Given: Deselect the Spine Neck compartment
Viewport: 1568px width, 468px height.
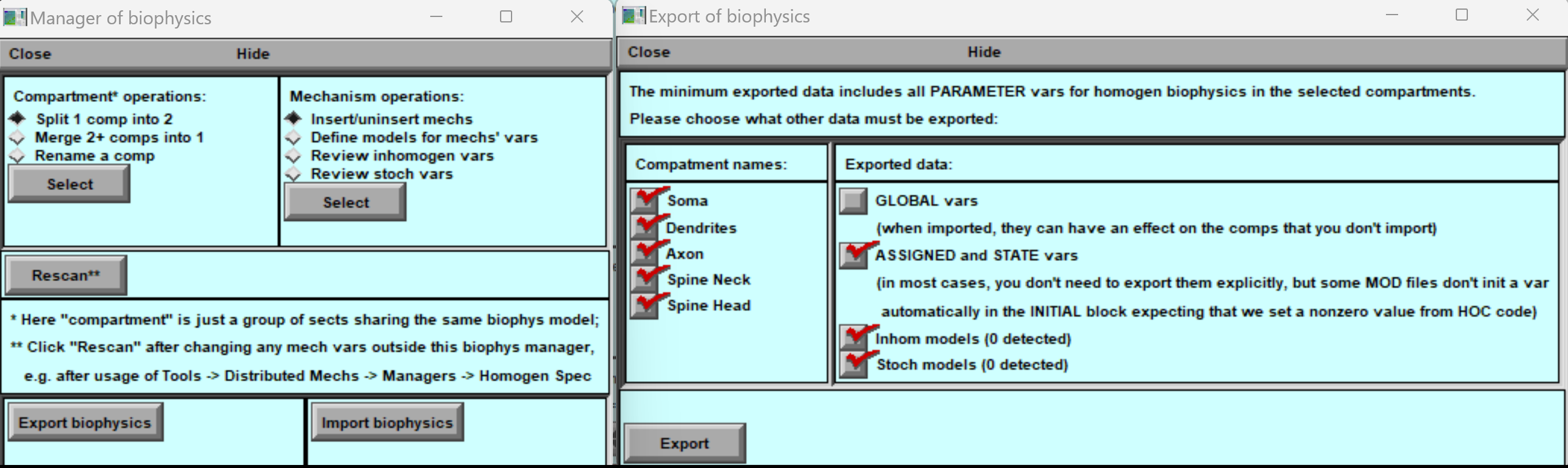Looking at the screenshot, I should (x=644, y=279).
